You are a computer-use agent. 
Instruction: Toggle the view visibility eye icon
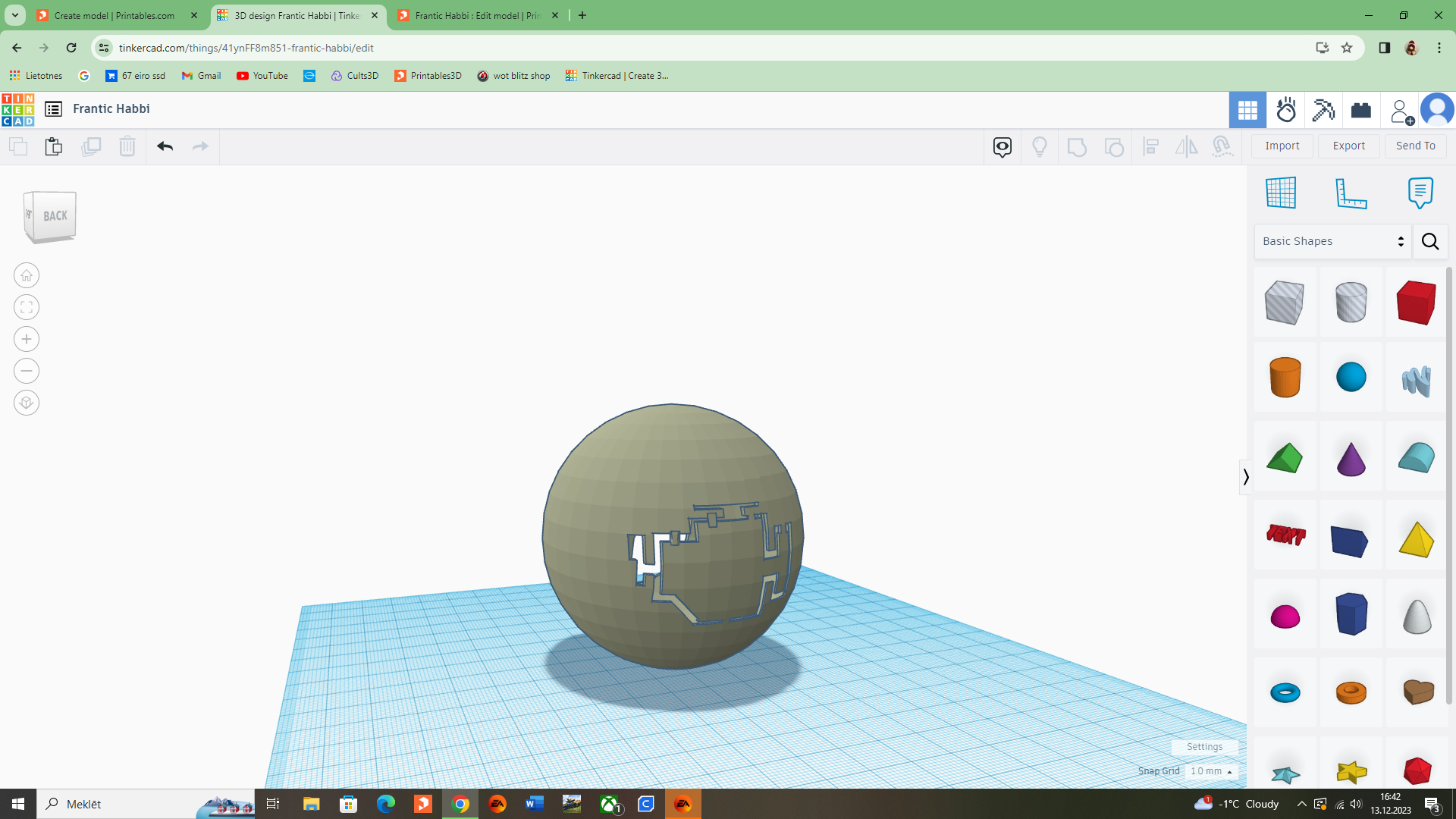click(x=1002, y=146)
